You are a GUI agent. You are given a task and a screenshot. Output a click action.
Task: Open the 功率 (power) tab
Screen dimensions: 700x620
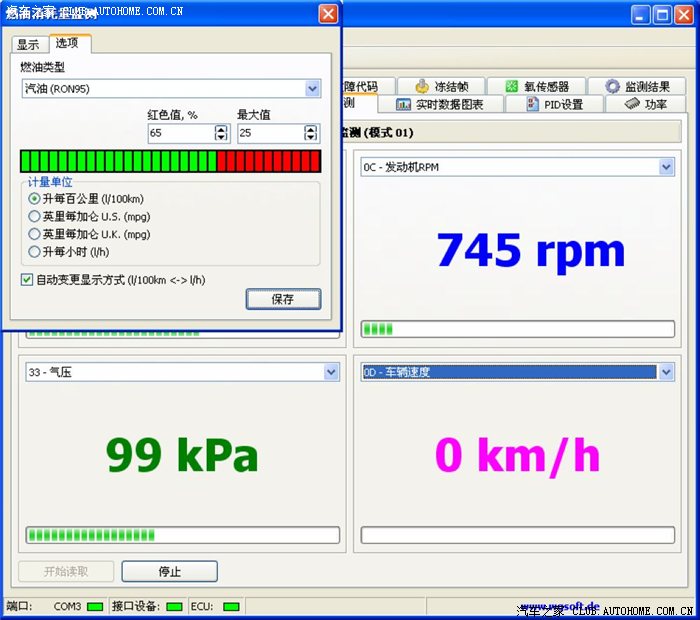pyautogui.click(x=646, y=104)
